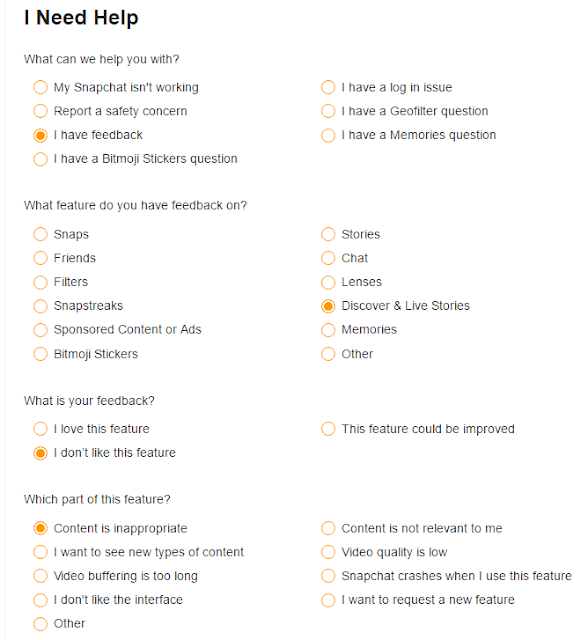Pick "Video quality is low" option
588x640 pixels.
[x=328, y=552]
